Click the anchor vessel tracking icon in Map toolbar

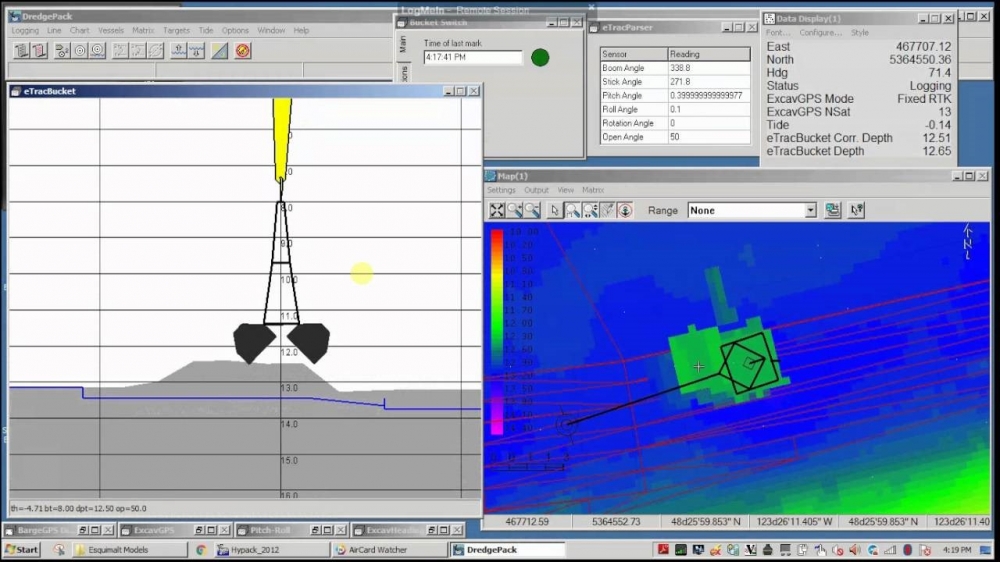point(625,210)
